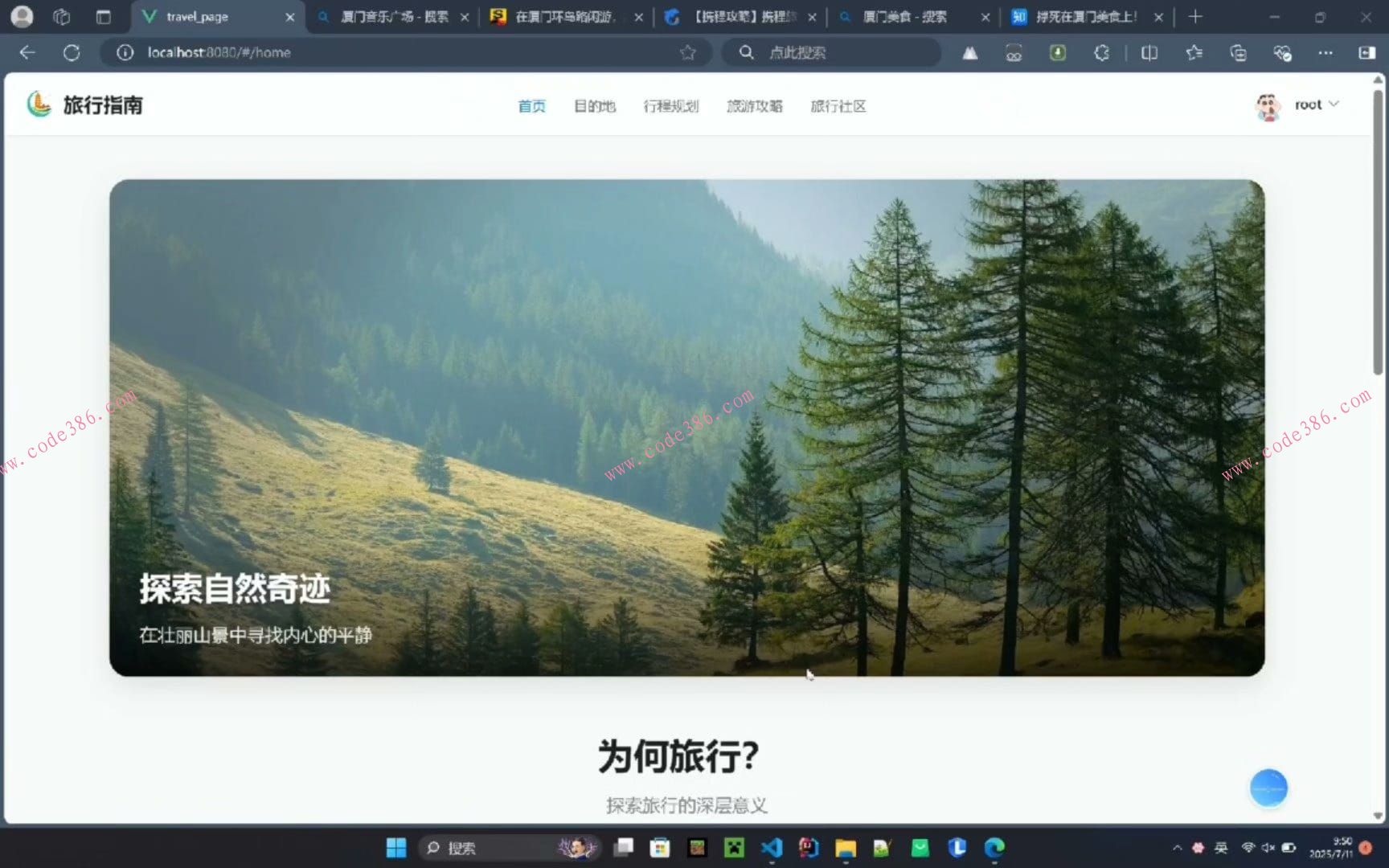This screenshot has width=1389, height=868.
Task: Open 行程规划 page link
Action: 673,106
